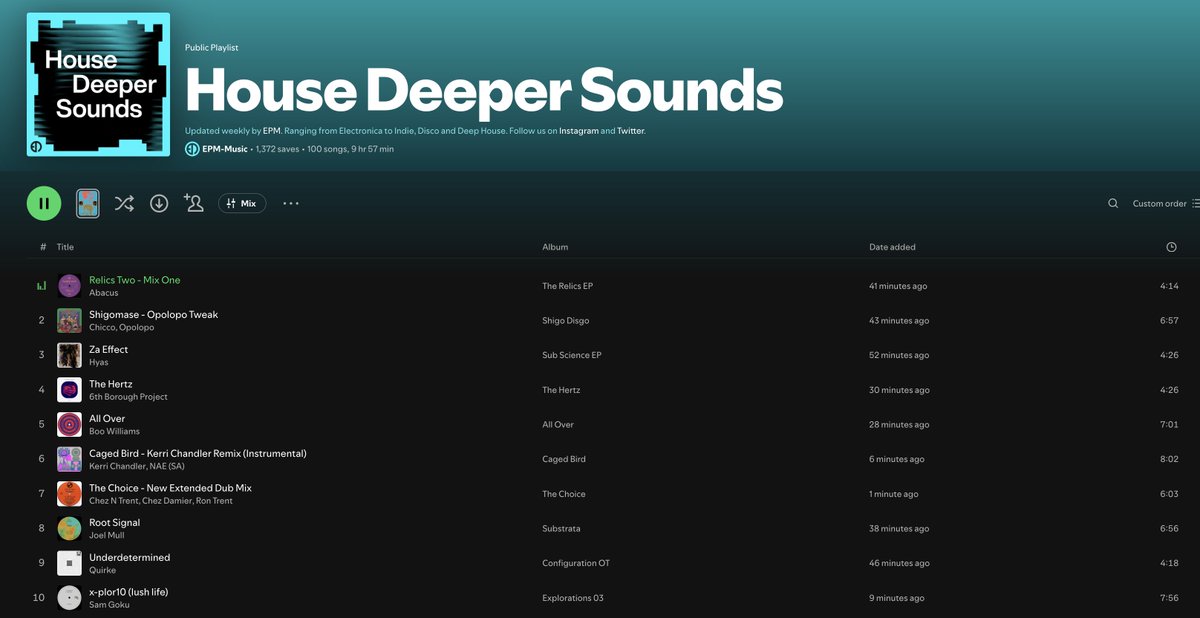Click the Caged Bird track artwork

coord(69,459)
